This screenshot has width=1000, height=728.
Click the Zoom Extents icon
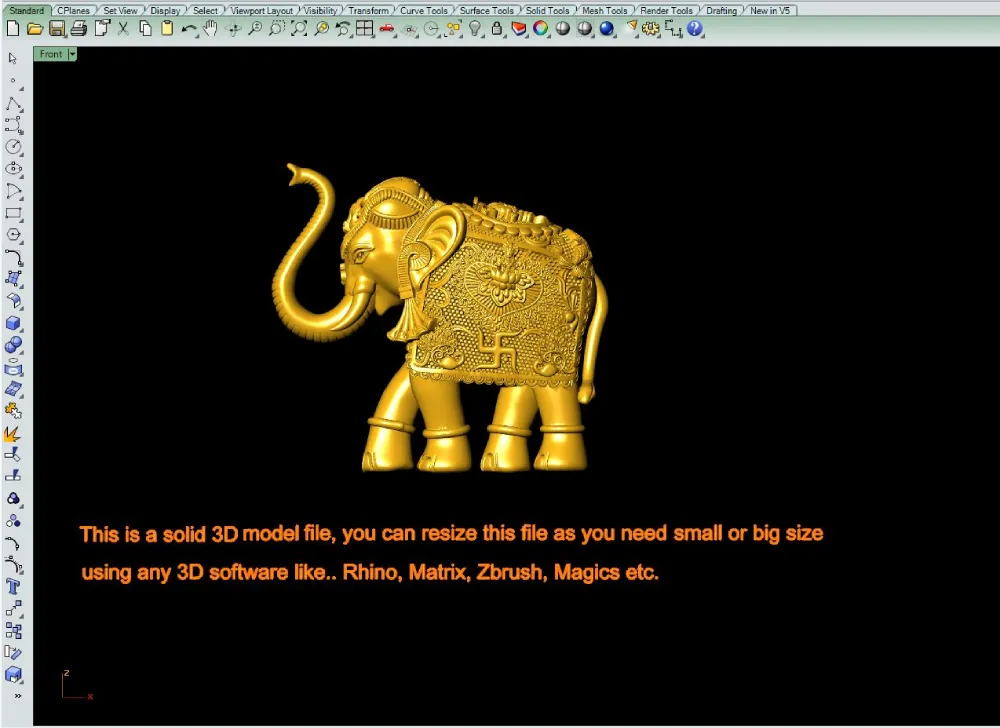click(x=299, y=29)
